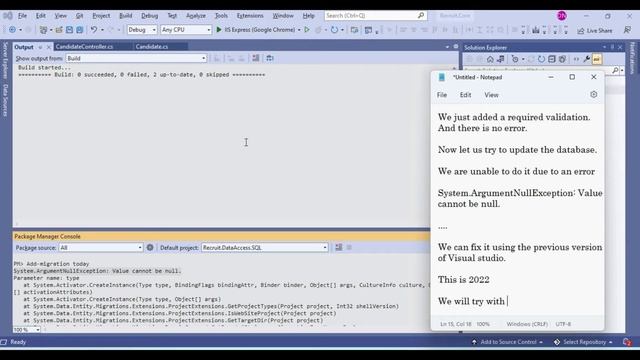Click the feedback icon next to Live Share
640x360 pixels.
627,30
